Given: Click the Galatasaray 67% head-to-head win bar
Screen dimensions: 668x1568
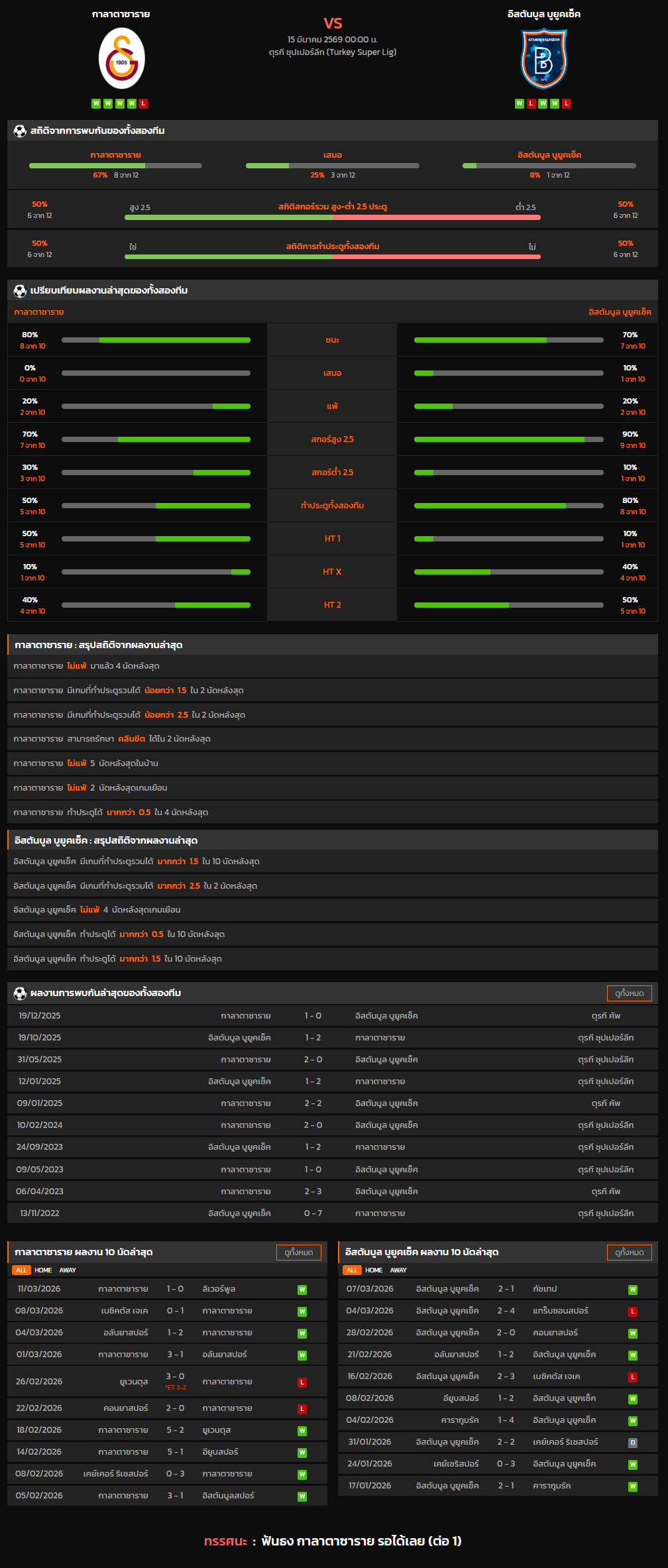Looking at the screenshot, I should (x=115, y=166).
